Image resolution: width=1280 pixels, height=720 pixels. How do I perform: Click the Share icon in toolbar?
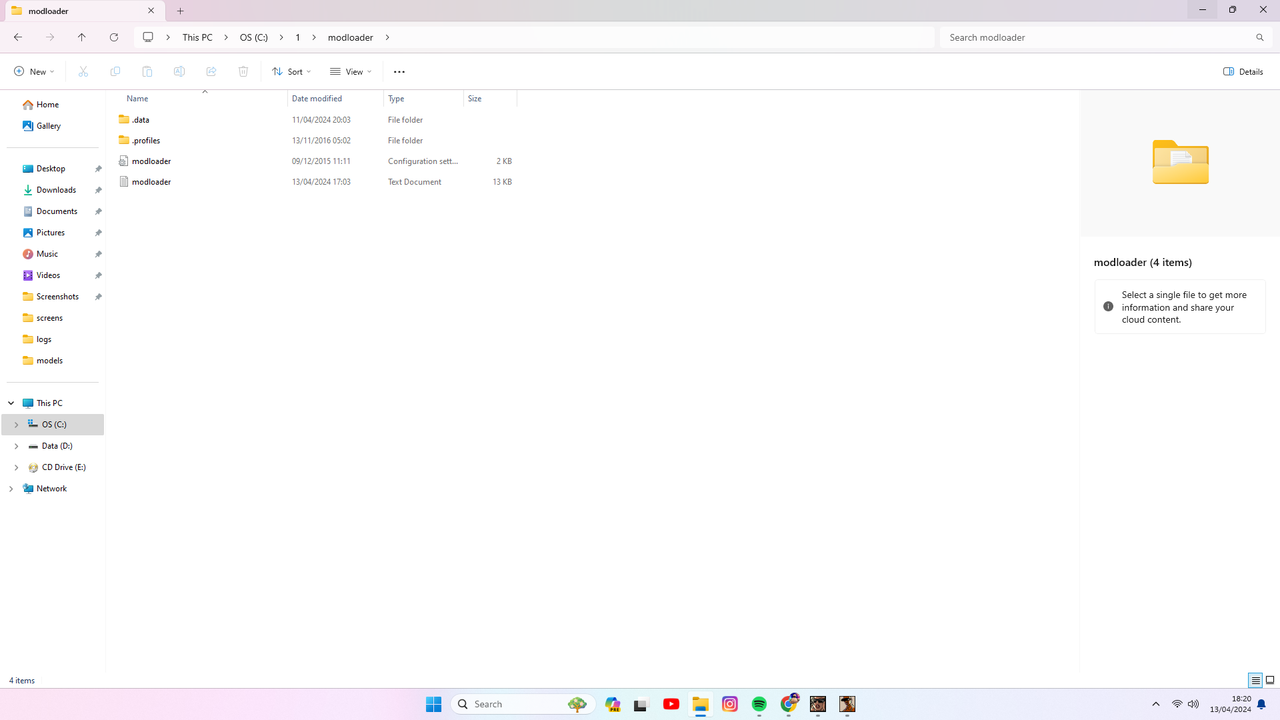coord(211,72)
